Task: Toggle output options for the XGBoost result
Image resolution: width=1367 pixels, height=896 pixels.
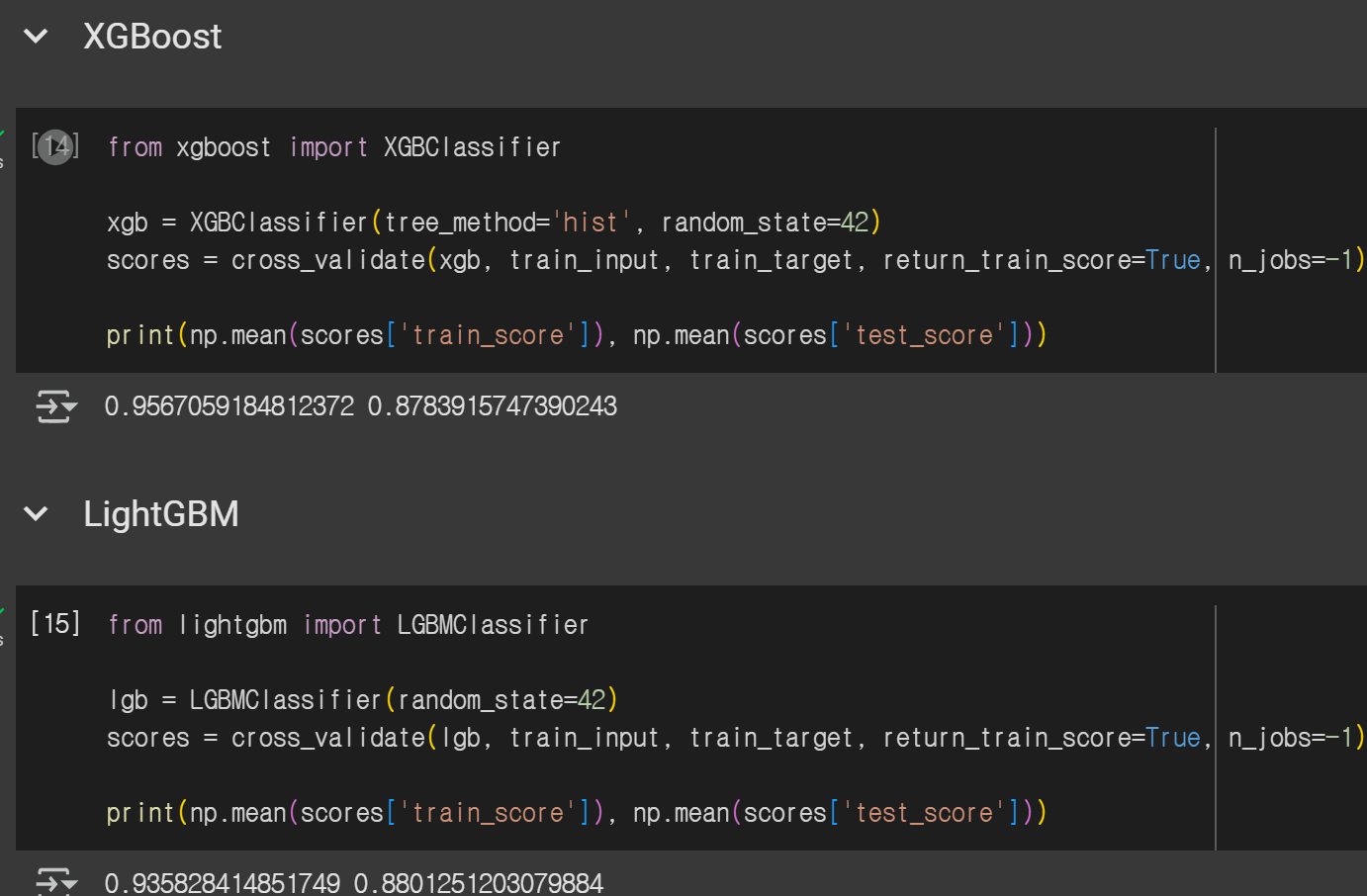Action: point(56,406)
